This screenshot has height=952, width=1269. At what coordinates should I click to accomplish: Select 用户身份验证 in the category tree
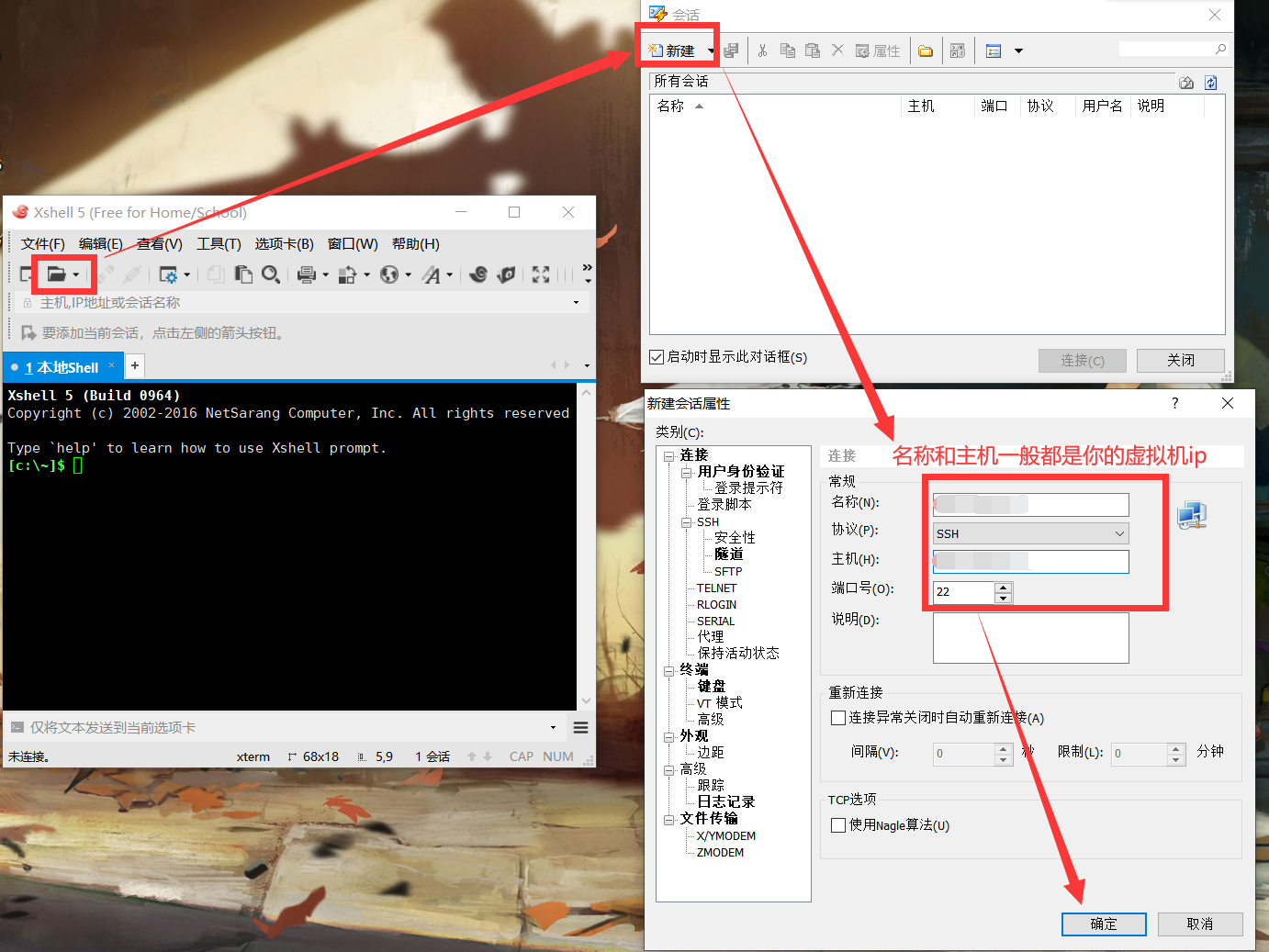740,472
